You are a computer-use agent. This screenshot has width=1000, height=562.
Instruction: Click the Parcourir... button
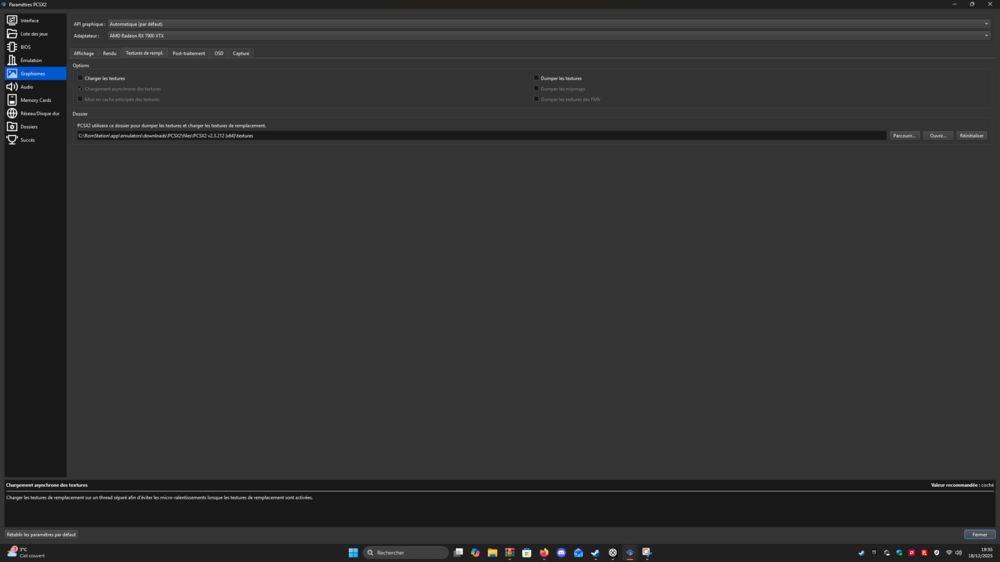(x=904, y=136)
